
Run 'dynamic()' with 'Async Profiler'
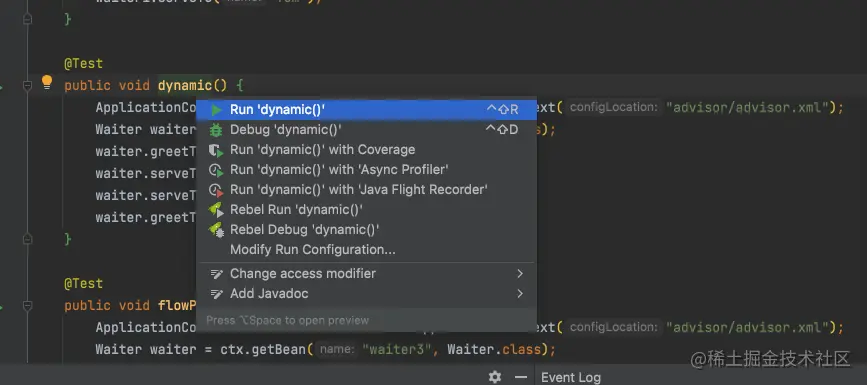366,170
